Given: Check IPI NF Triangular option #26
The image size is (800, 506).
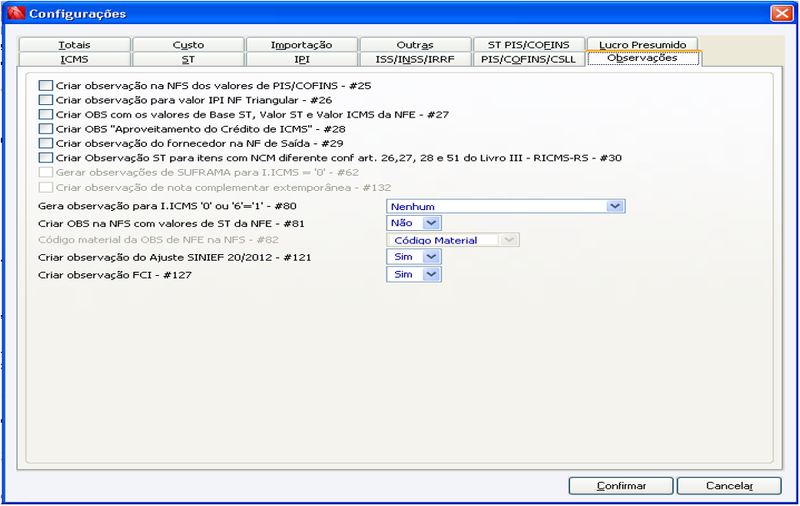Looking at the screenshot, I should (x=45, y=99).
